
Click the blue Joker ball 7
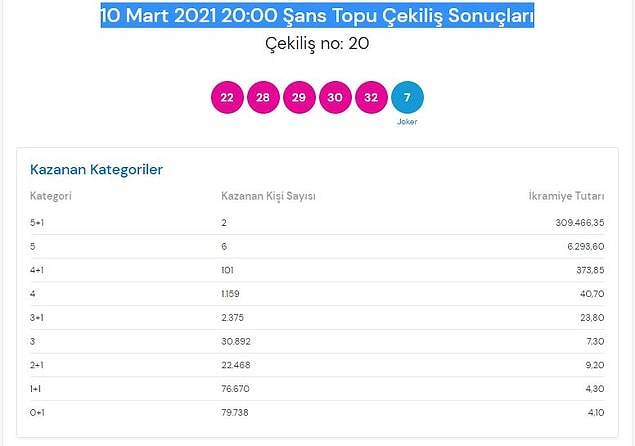point(407,97)
